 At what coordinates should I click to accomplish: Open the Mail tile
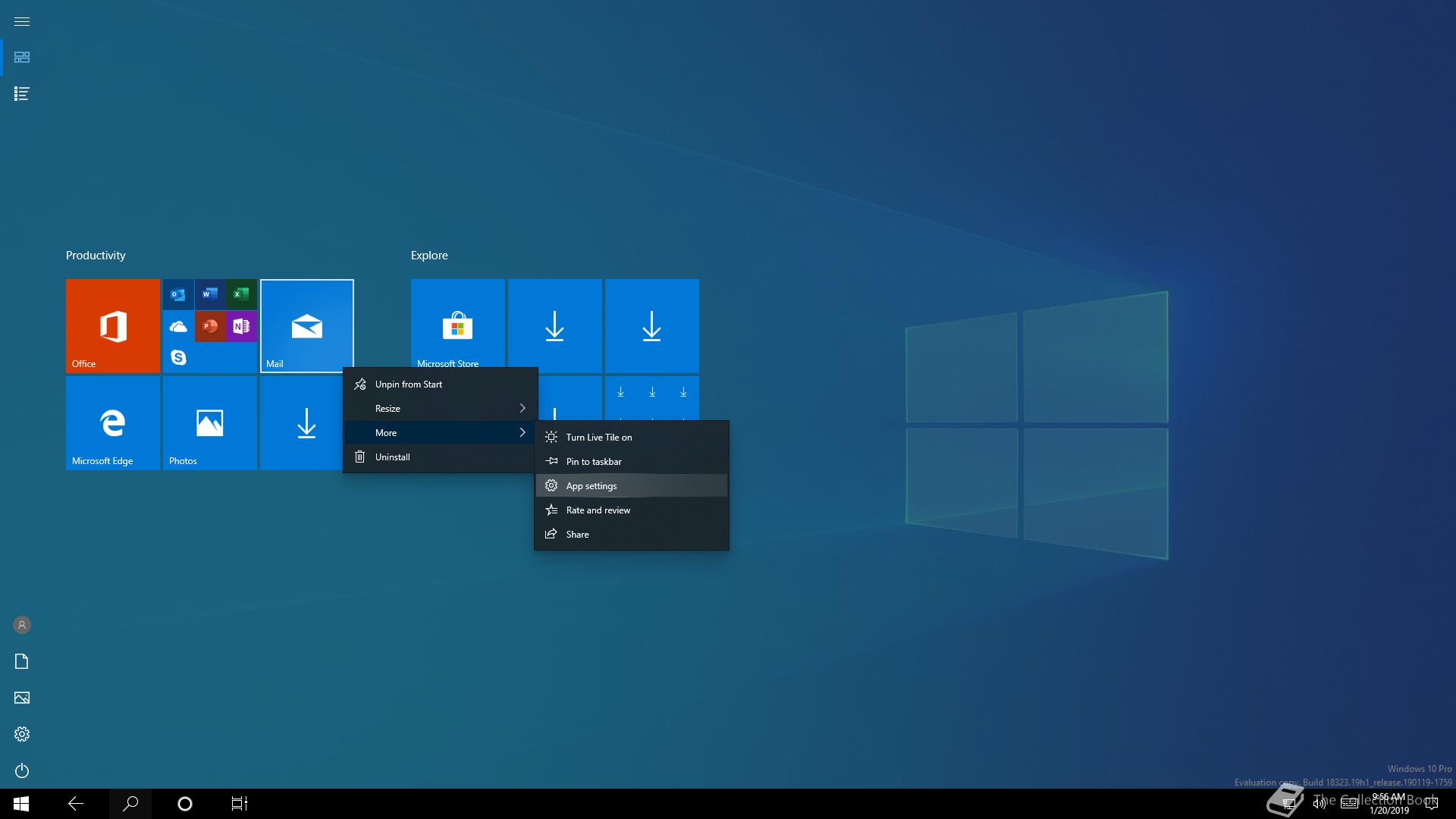point(307,326)
